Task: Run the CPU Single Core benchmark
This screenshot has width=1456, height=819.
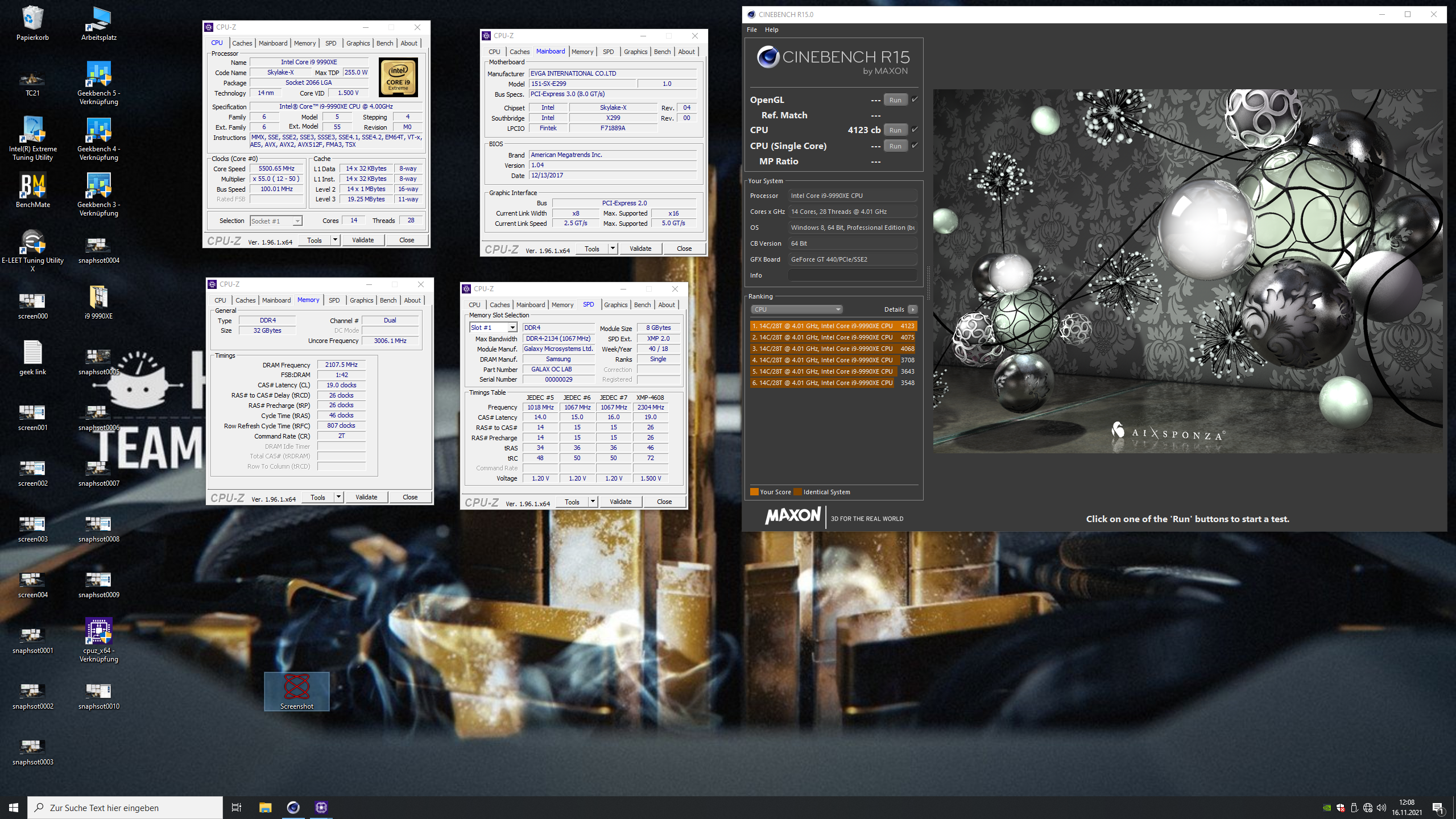Action: coord(895,146)
